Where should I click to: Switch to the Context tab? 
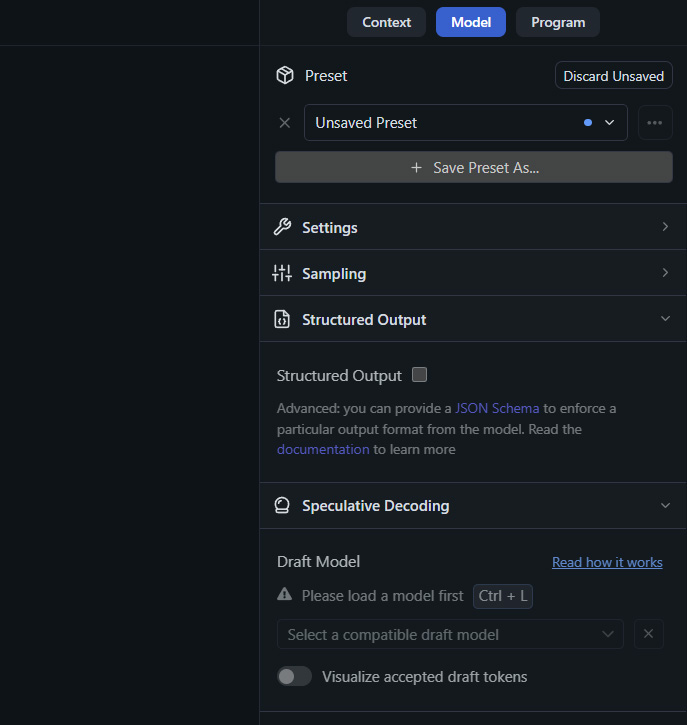[386, 22]
